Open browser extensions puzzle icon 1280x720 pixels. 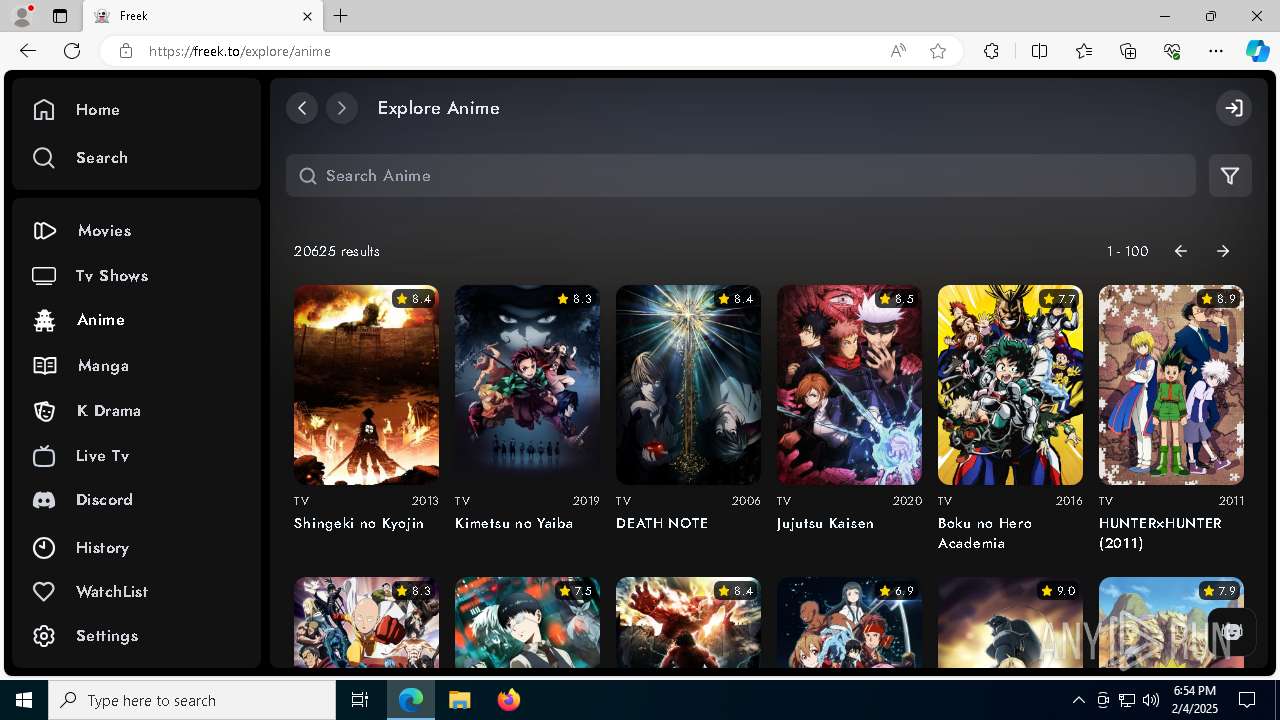tap(991, 51)
